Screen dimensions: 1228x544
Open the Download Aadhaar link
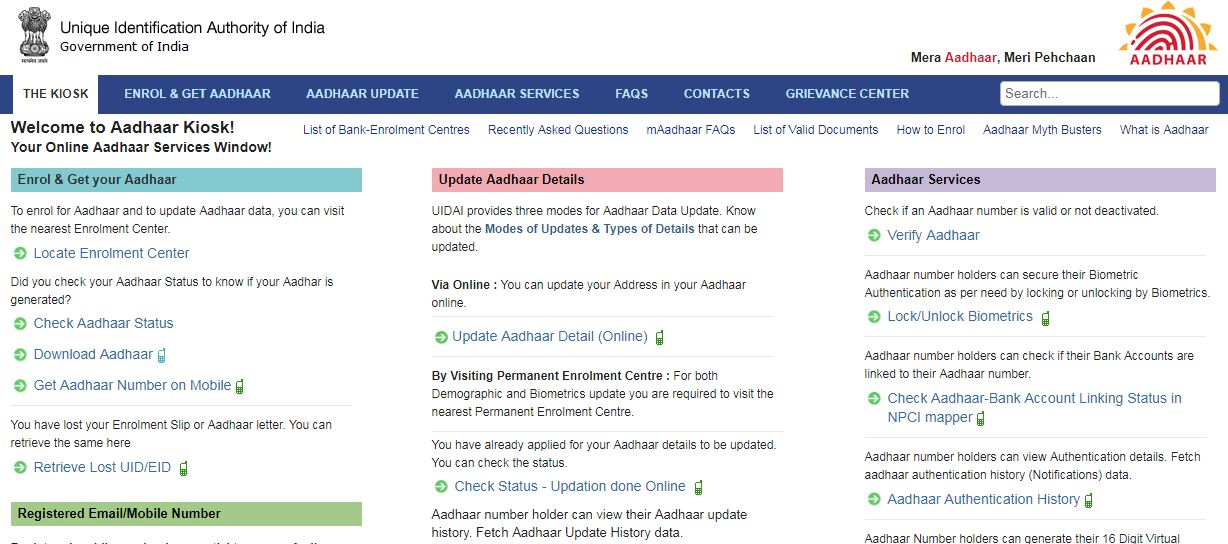[93, 355]
